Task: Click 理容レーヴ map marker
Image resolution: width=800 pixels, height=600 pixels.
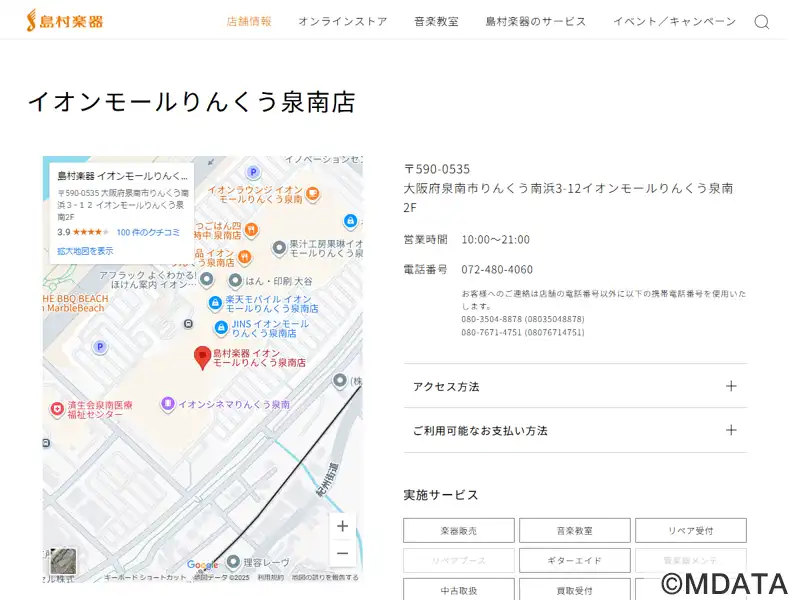Action: [x=233, y=562]
